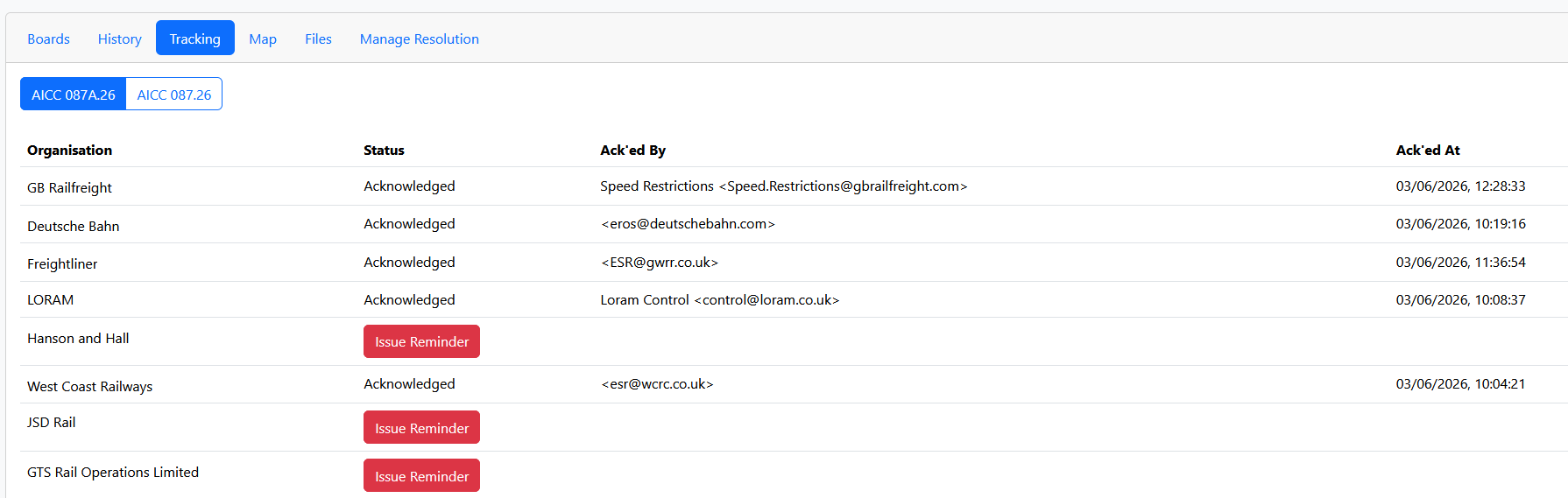Click the Ack'ed By column header
The width and height of the screenshot is (1568, 498).
tap(632, 150)
